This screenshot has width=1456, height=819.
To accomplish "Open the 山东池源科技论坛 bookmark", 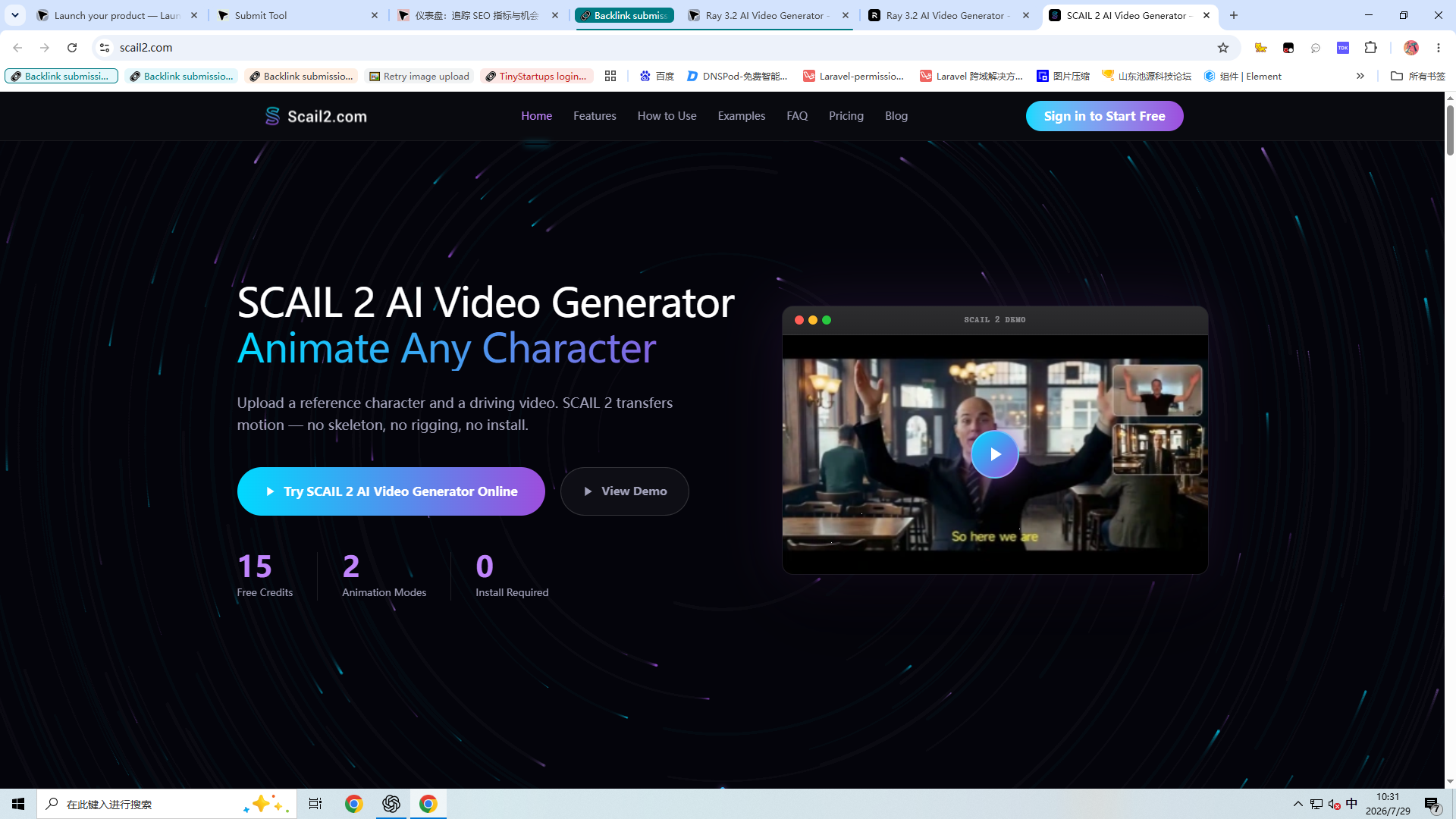I will [1147, 76].
